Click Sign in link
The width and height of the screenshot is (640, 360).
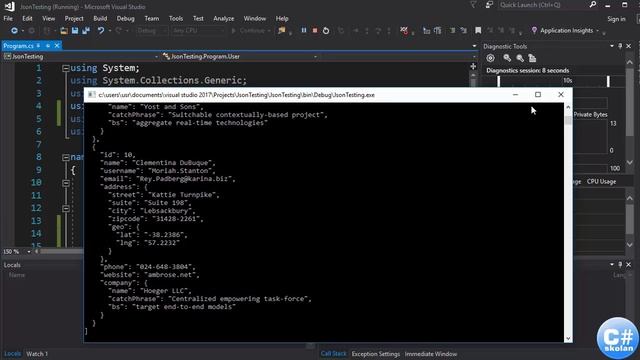(616, 19)
